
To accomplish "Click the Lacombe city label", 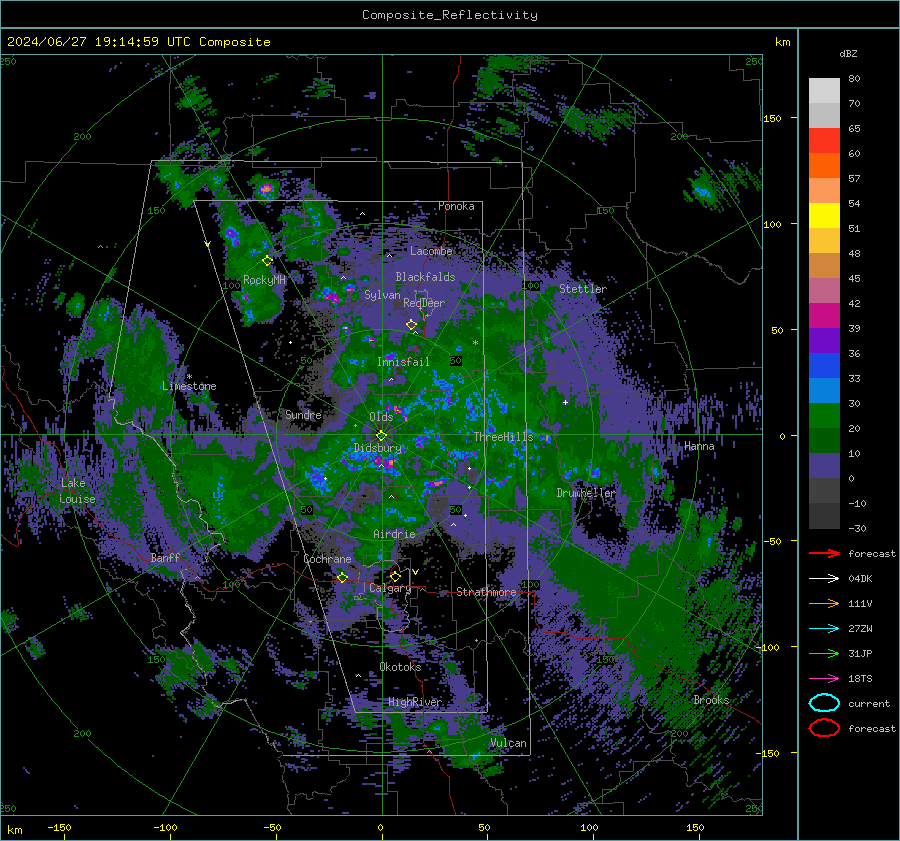I will pos(431,251).
